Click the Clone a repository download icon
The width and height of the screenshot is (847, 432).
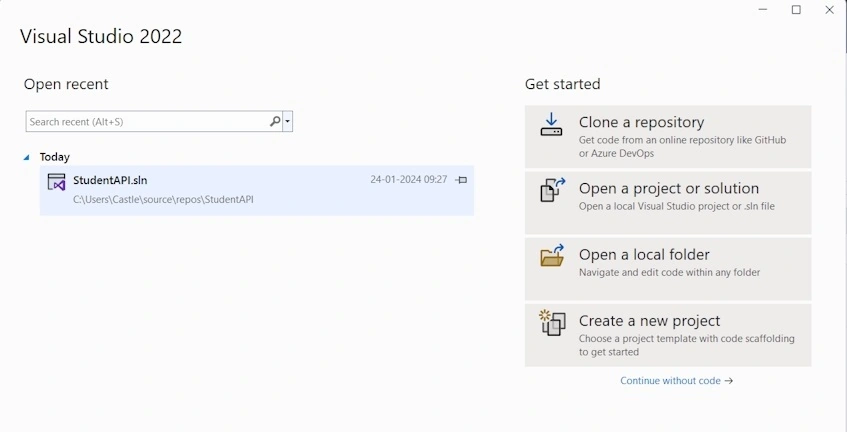tap(551, 125)
